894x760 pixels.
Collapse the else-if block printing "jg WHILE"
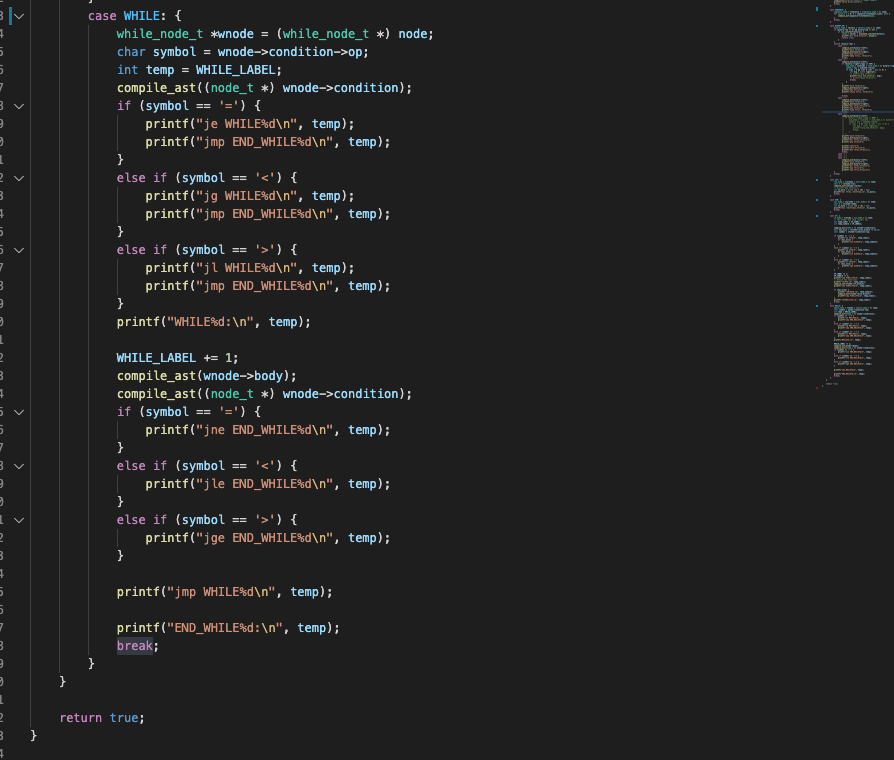19,178
